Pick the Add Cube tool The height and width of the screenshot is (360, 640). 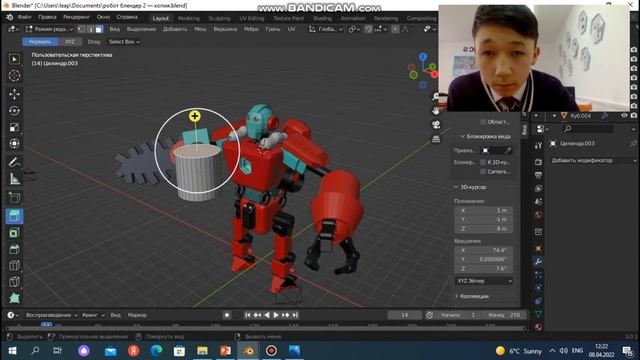(x=14, y=198)
